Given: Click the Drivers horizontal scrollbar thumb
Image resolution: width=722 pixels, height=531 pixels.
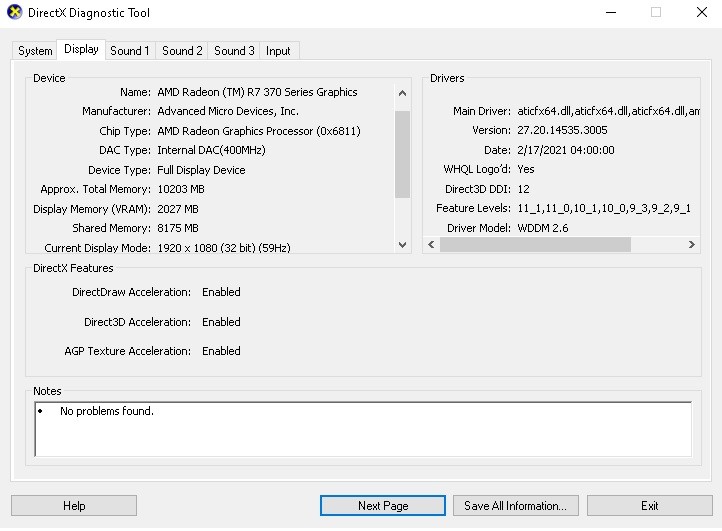Looking at the screenshot, I should point(535,245).
